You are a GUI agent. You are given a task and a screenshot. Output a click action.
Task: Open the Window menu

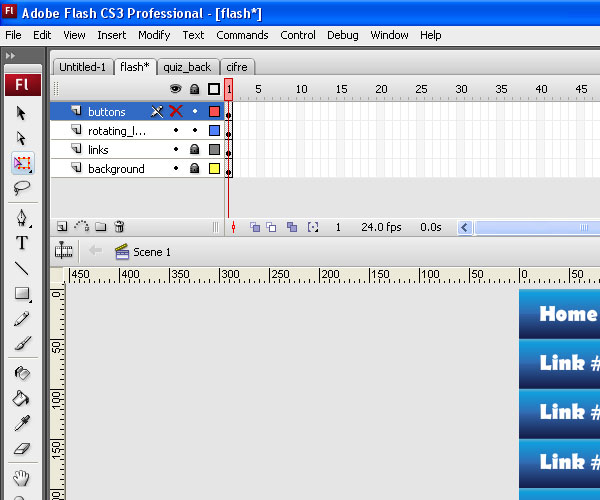click(389, 35)
